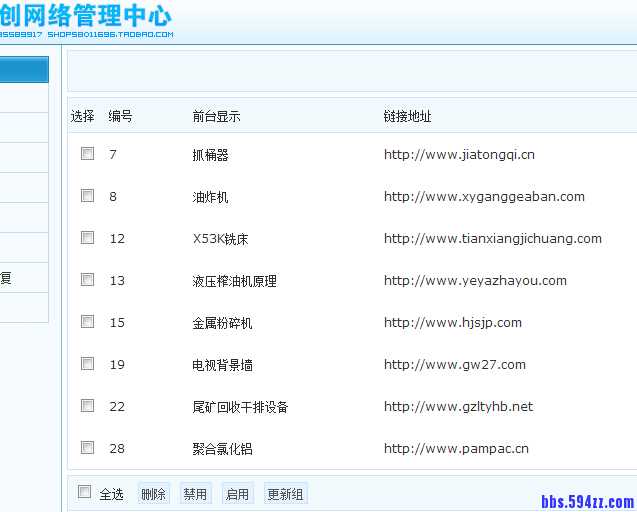Click the 删除 delete button
Image resolution: width=637 pixels, height=512 pixels.
tap(153, 494)
